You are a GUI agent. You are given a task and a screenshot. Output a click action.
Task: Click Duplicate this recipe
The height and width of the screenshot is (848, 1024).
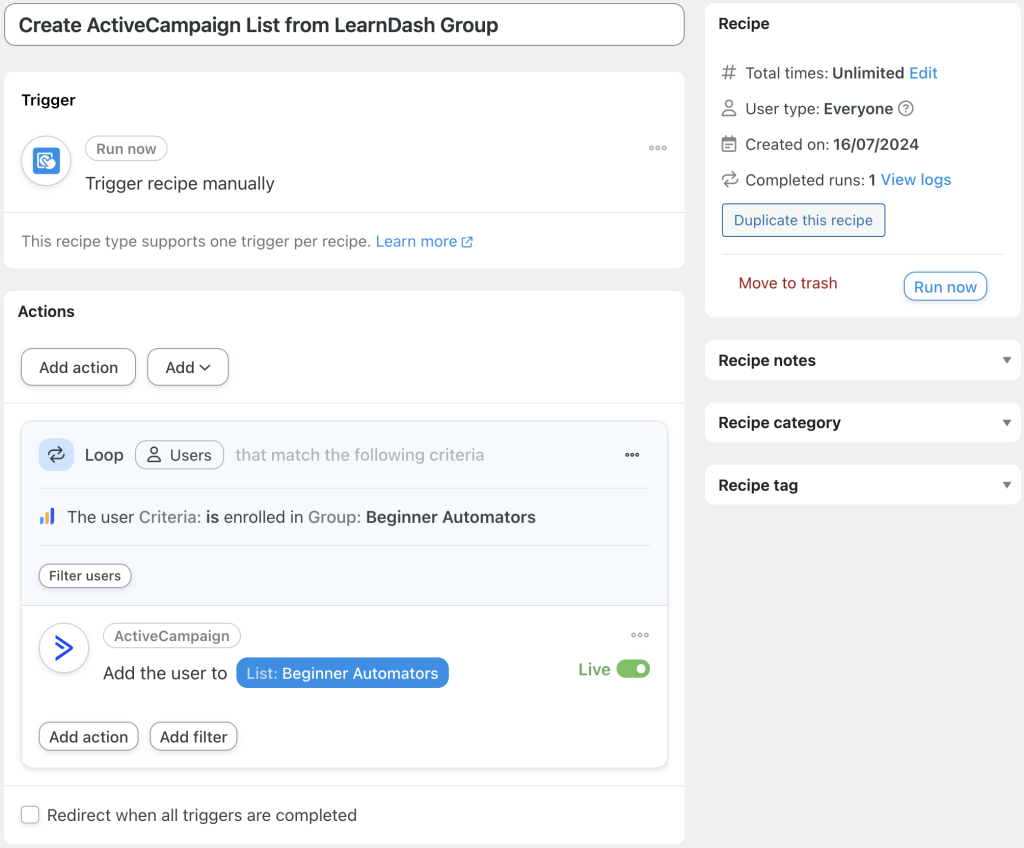803,220
